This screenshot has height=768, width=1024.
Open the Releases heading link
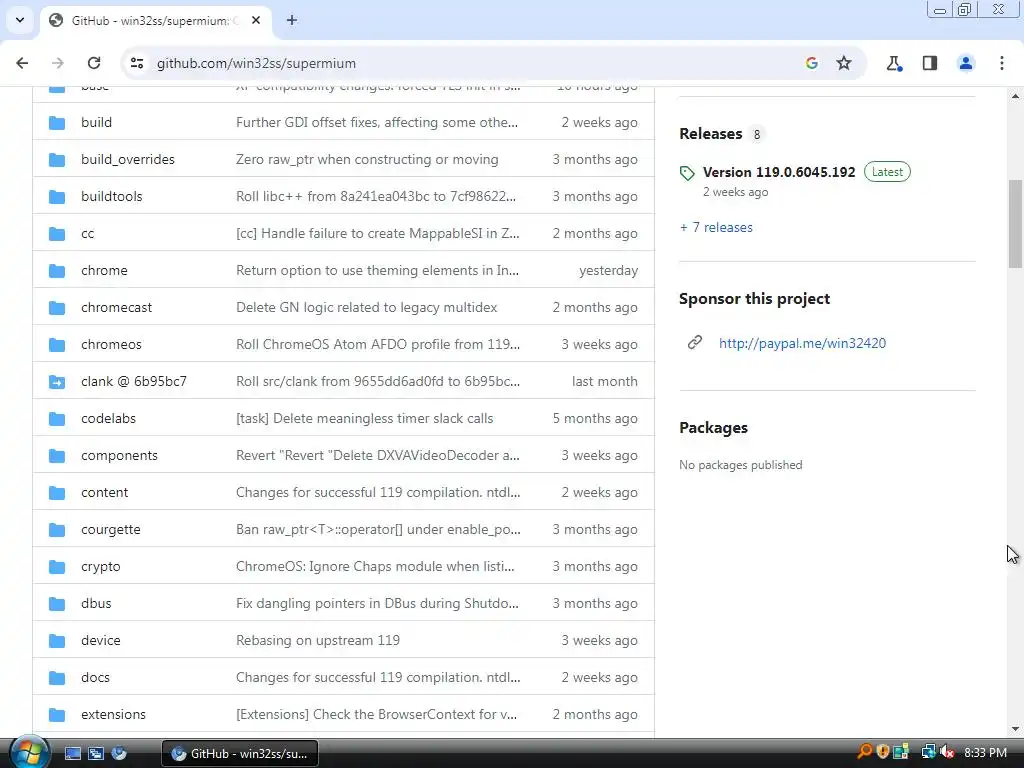point(711,134)
